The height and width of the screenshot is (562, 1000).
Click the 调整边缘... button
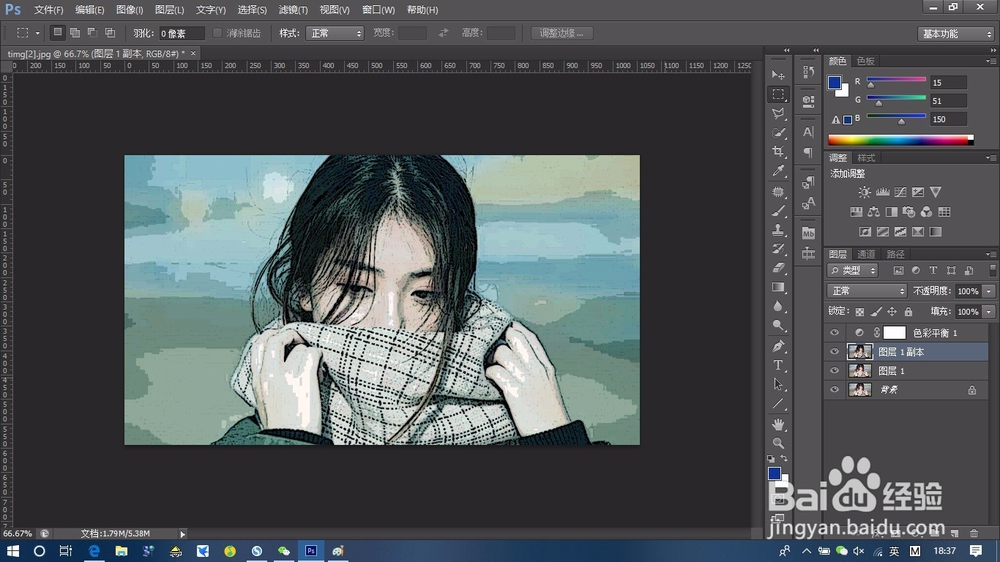coord(562,33)
